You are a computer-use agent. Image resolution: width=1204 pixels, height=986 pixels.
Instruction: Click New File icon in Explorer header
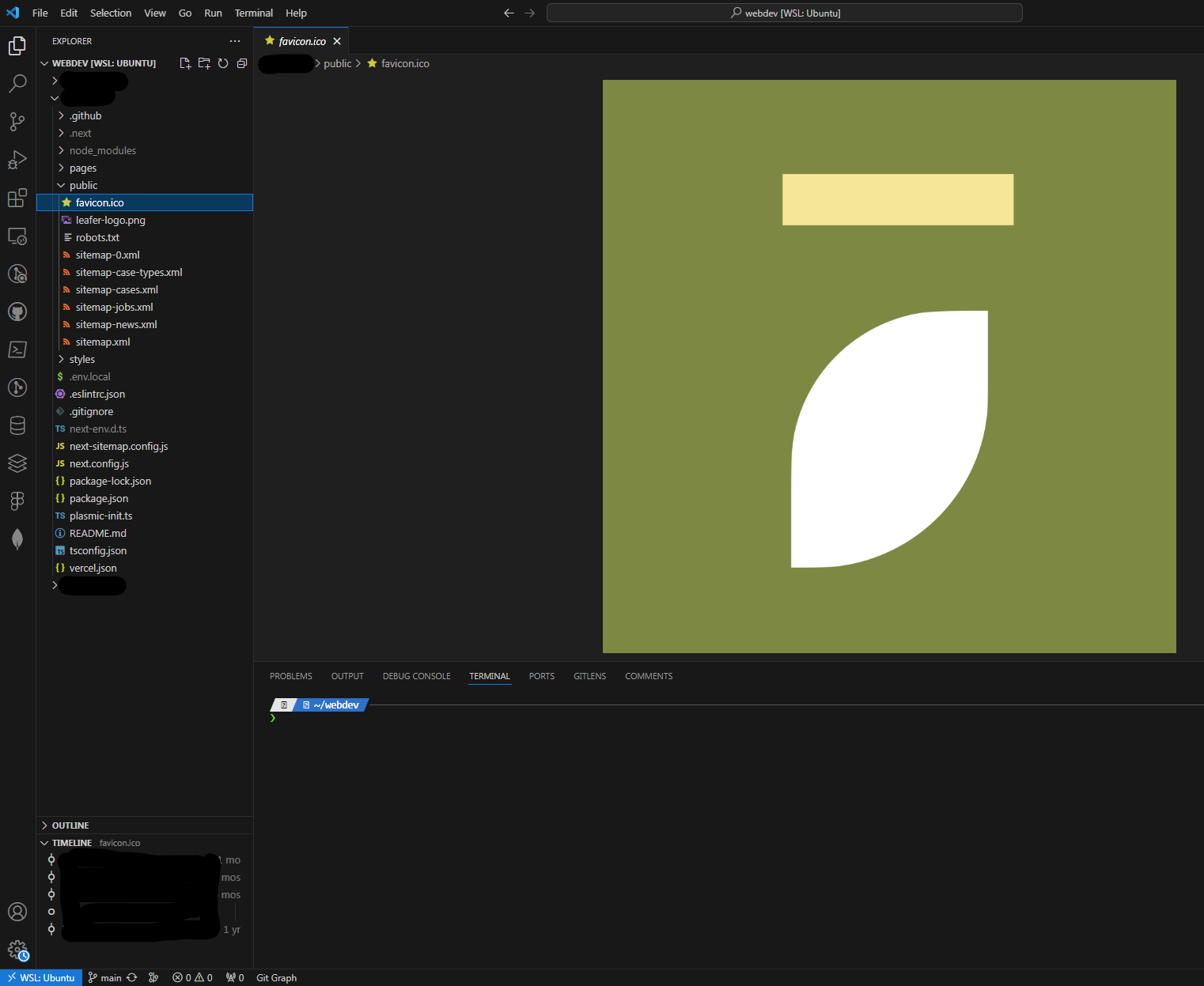click(x=185, y=63)
